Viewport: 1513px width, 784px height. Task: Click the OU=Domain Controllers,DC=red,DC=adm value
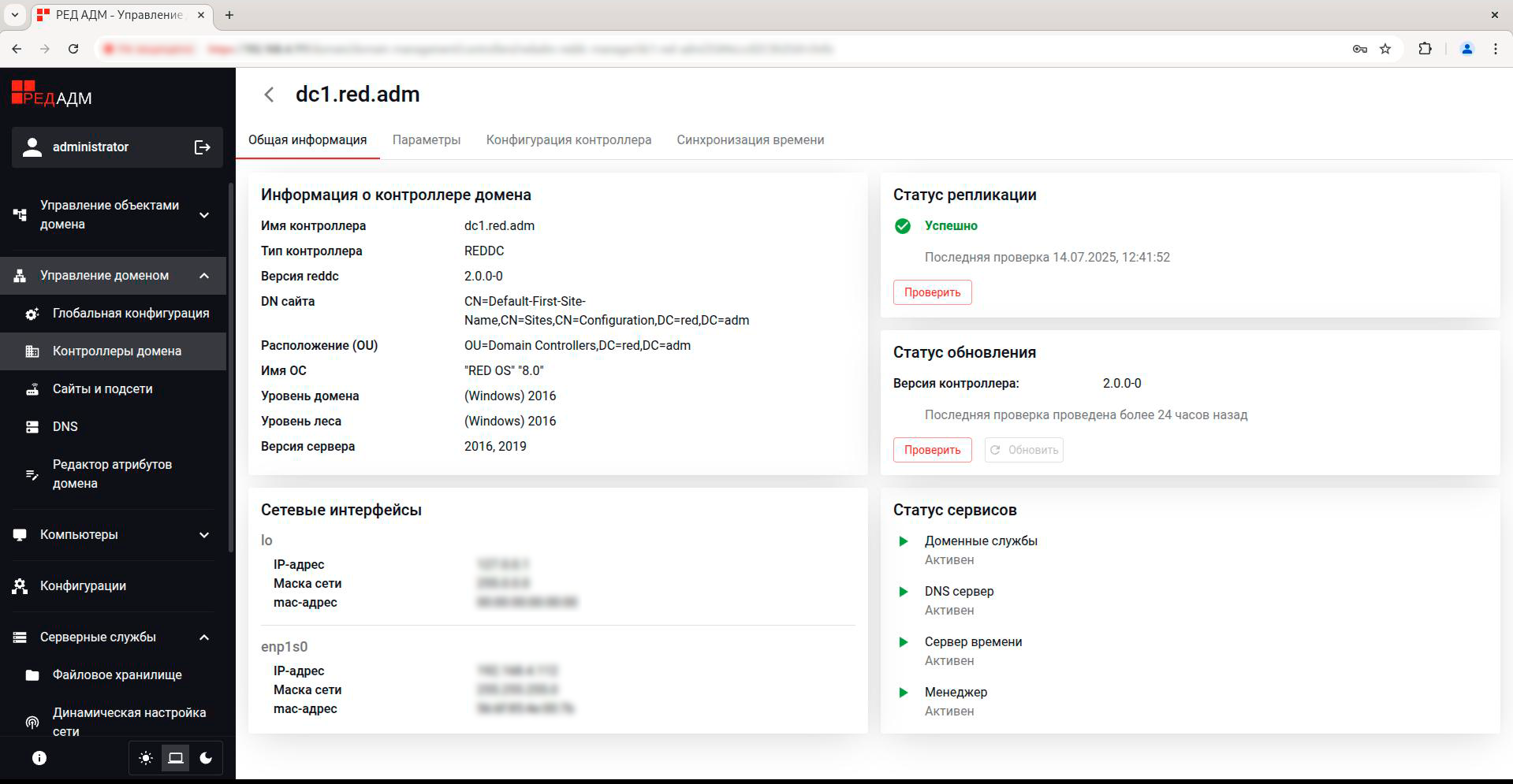pyautogui.click(x=577, y=346)
